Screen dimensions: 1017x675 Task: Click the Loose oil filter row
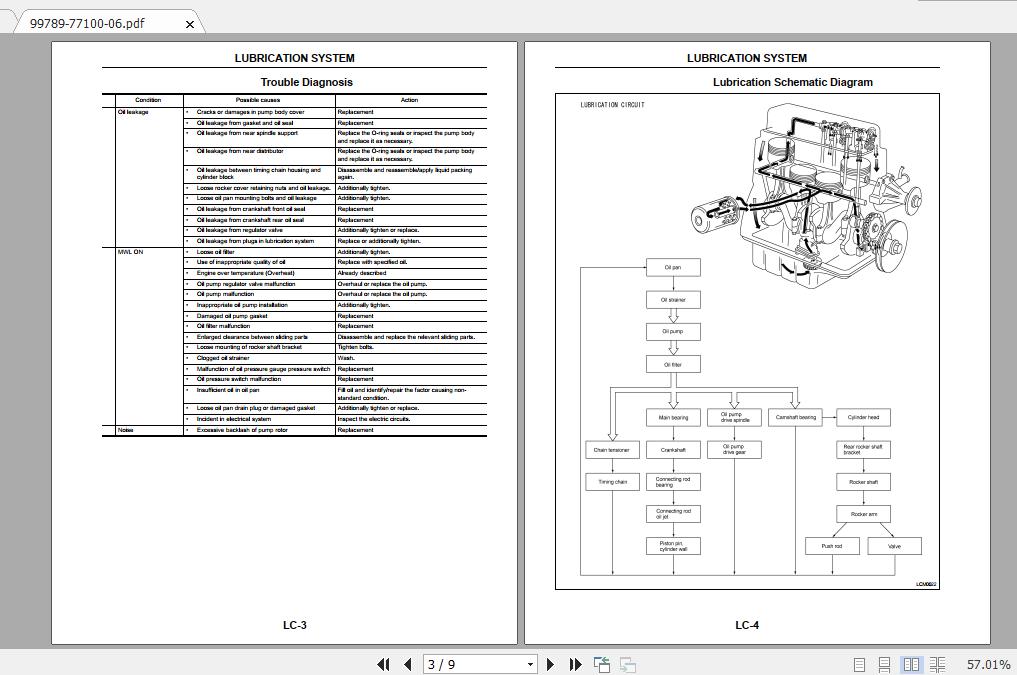(335, 252)
